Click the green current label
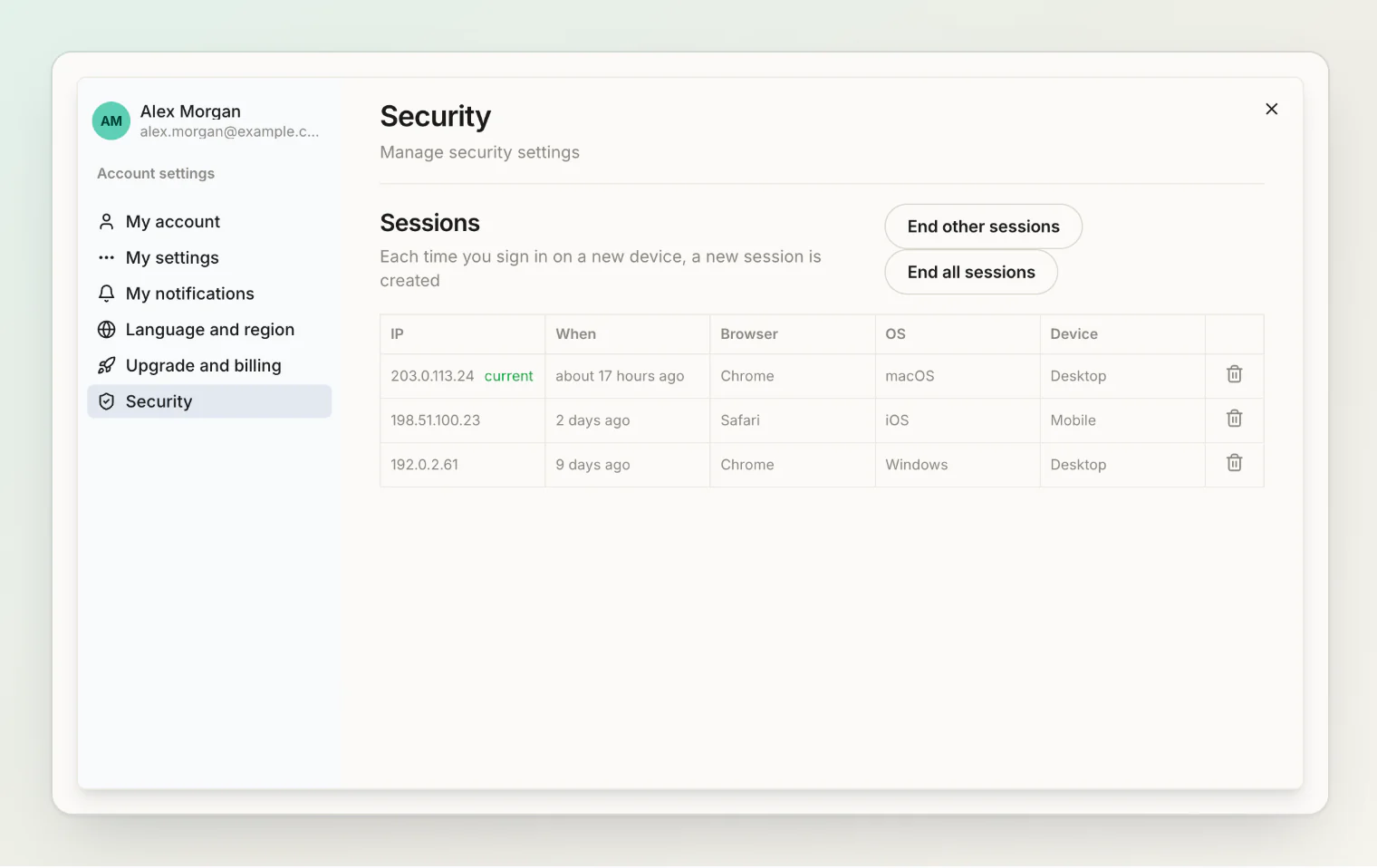 (508, 376)
